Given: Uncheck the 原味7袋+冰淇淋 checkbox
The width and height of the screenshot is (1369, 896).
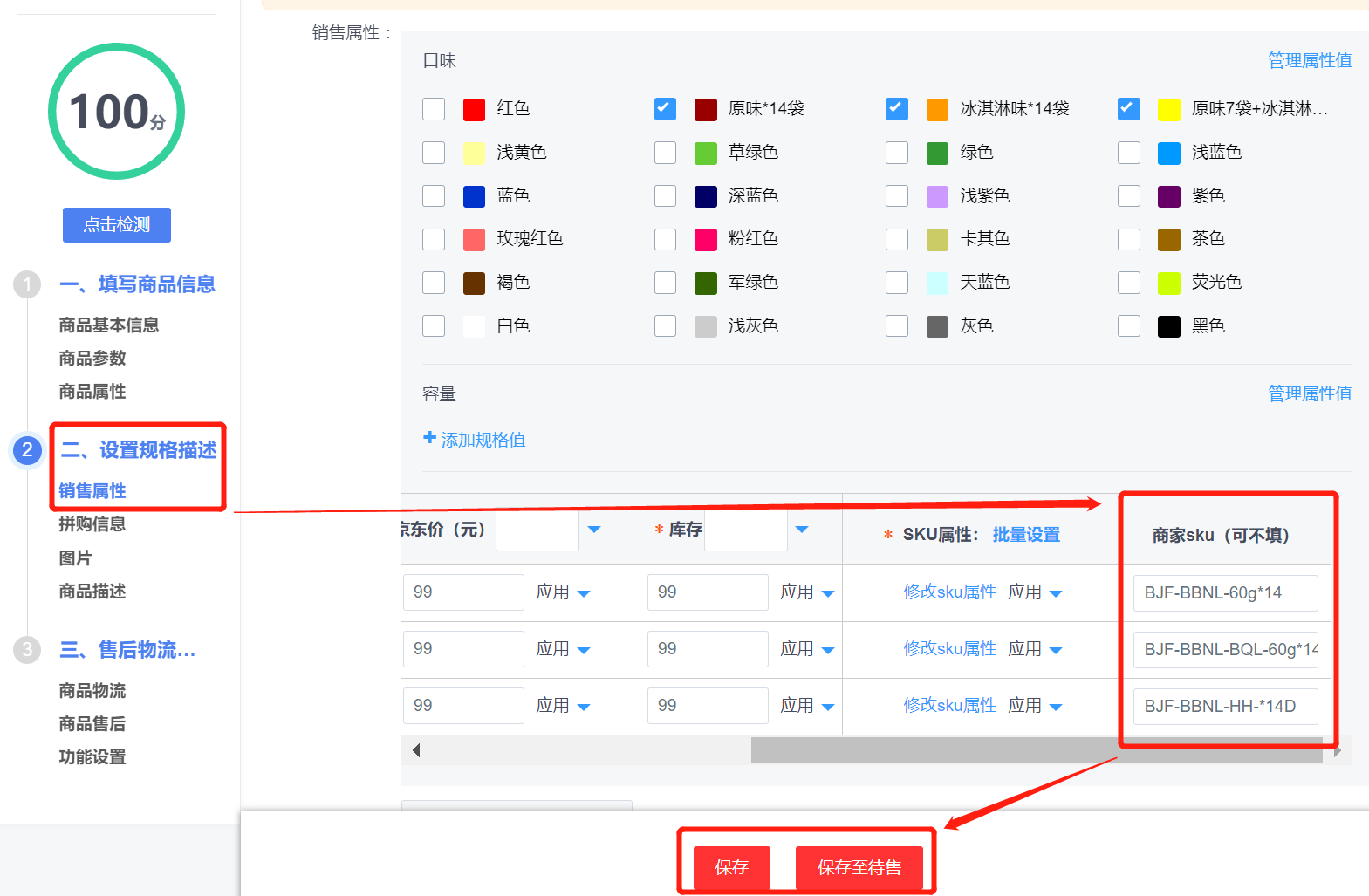Looking at the screenshot, I should pos(1128,109).
